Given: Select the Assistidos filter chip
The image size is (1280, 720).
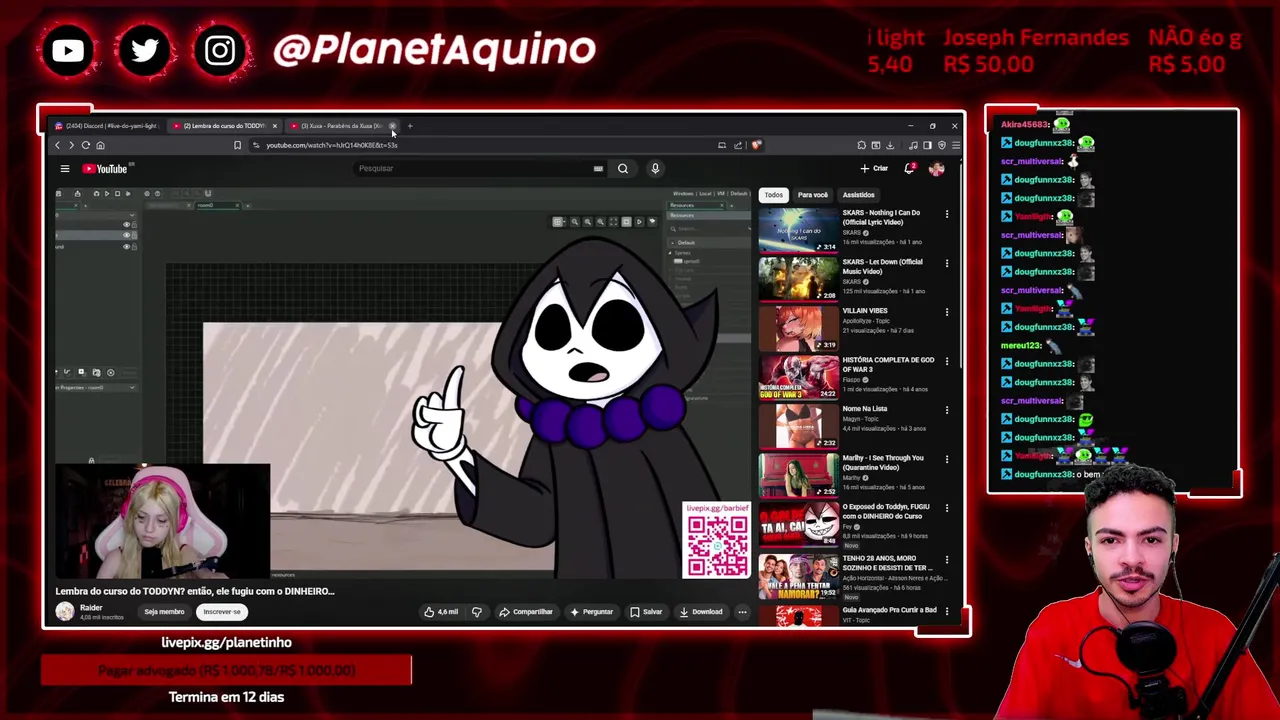Looking at the screenshot, I should pos(858,195).
